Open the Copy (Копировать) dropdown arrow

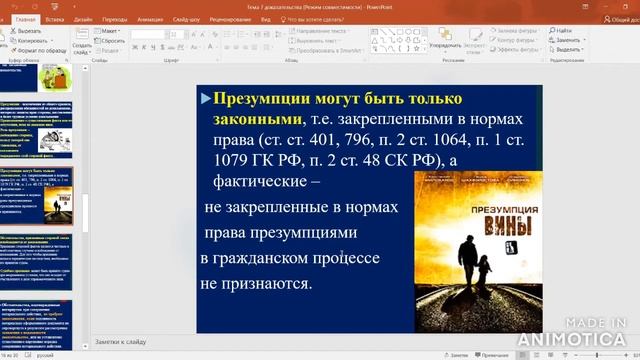pos(52,41)
